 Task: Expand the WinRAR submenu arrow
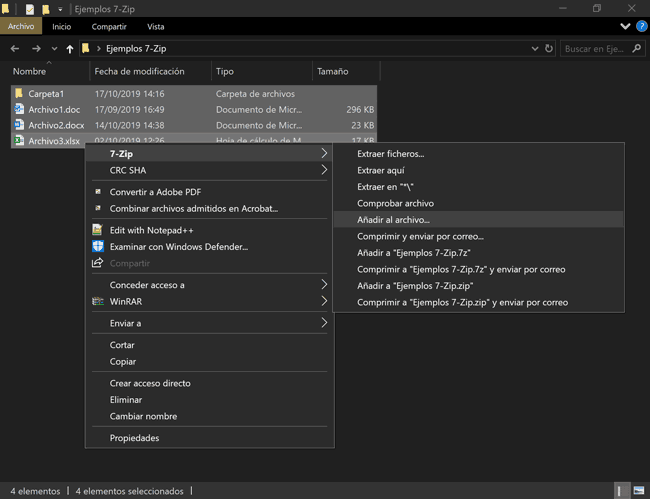(324, 301)
